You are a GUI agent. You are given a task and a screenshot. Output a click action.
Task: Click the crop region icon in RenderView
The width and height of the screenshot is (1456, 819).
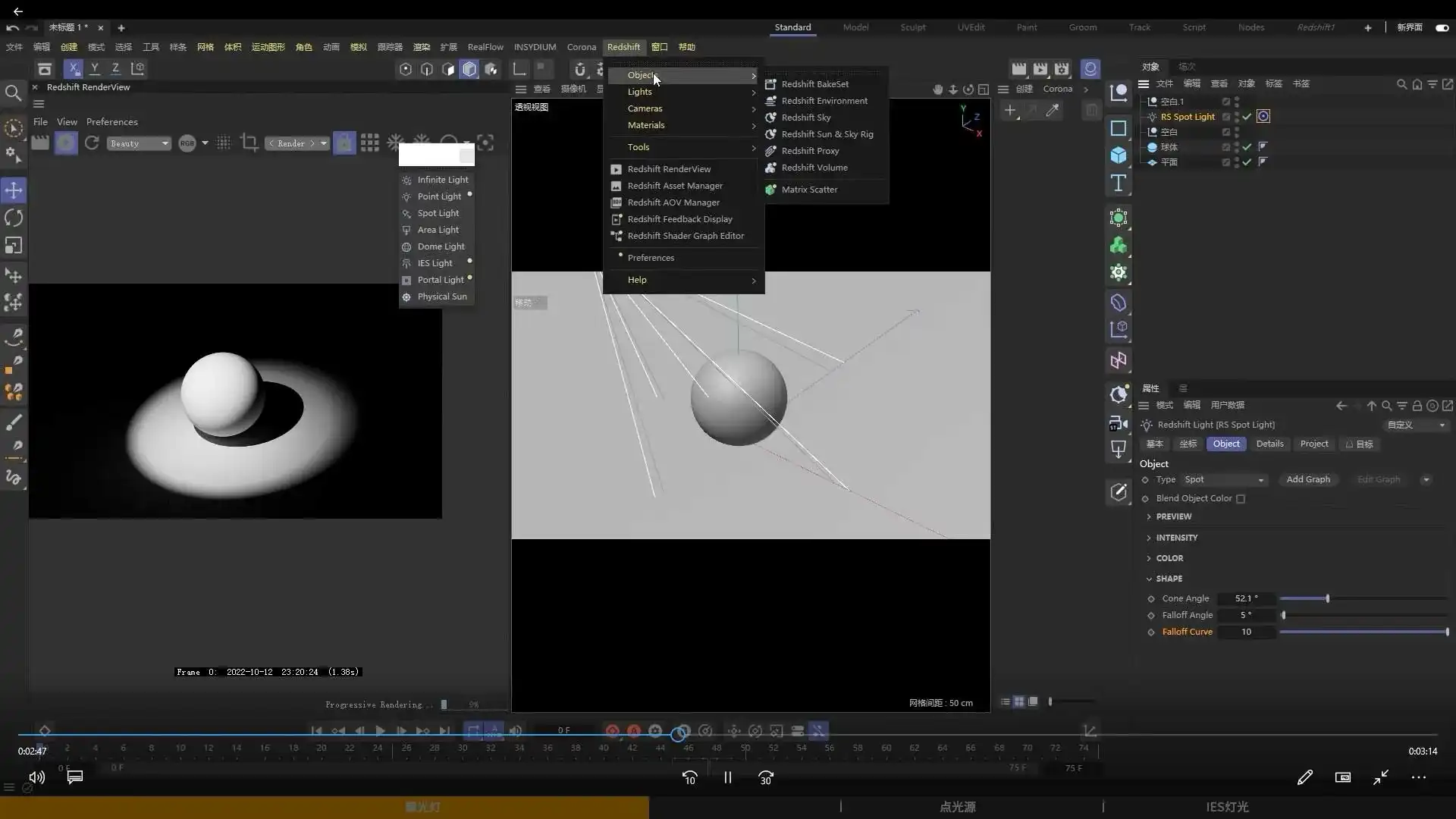coord(249,143)
